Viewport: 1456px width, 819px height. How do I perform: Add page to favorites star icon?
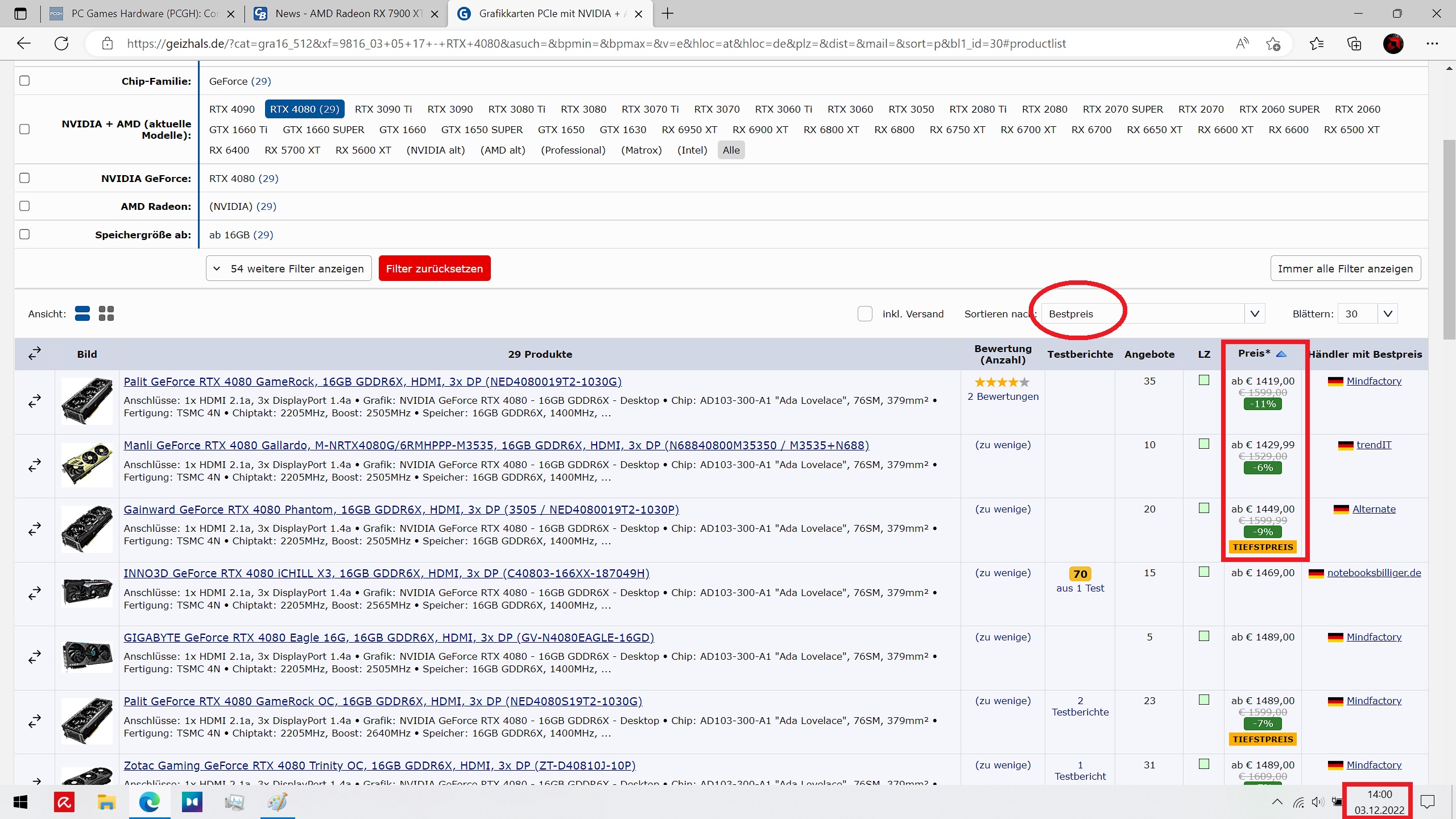pyautogui.click(x=1273, y=44)
